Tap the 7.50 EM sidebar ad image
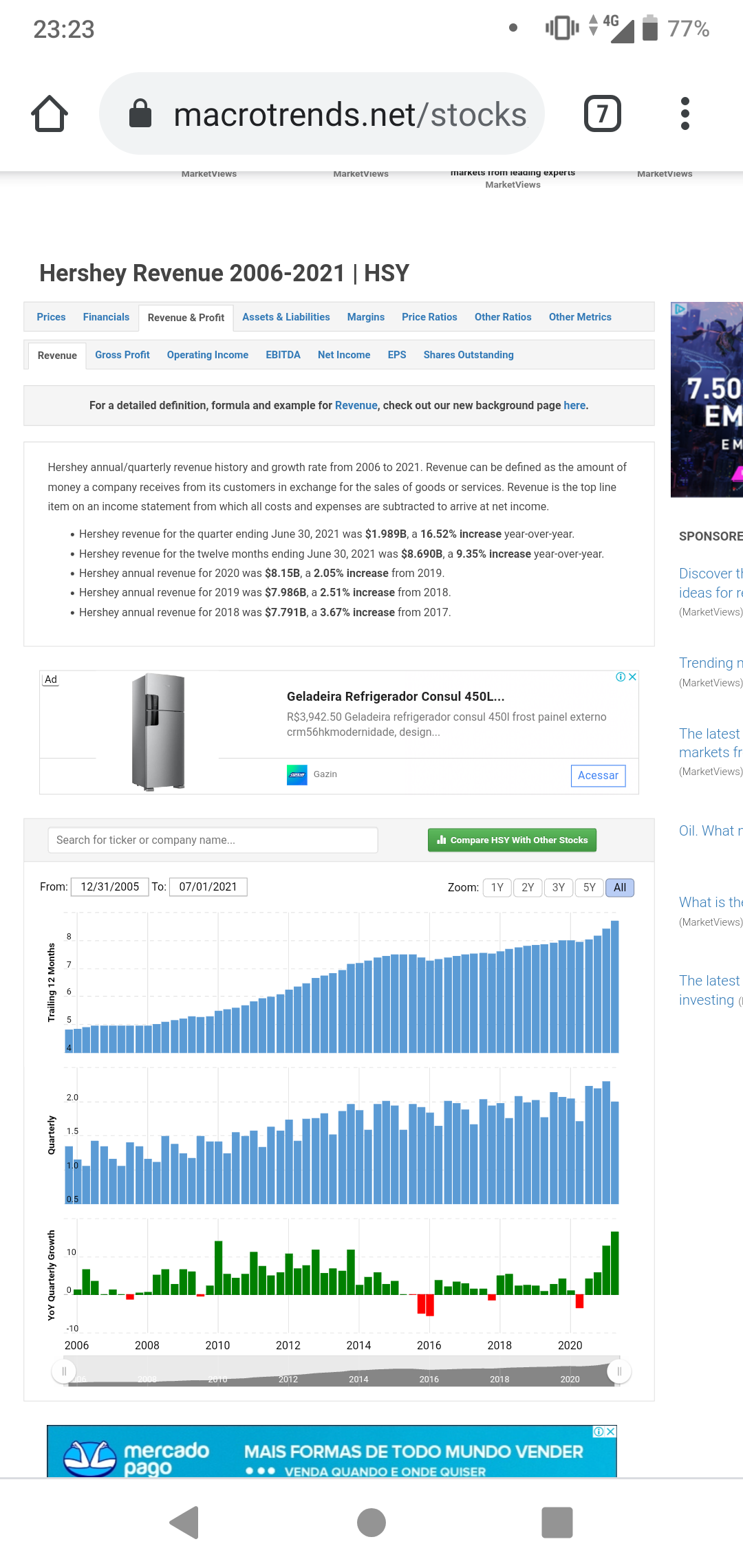 point(707,400)
